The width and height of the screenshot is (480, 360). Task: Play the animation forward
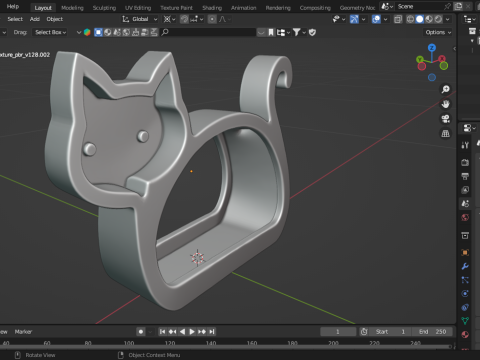coord(192,332)
